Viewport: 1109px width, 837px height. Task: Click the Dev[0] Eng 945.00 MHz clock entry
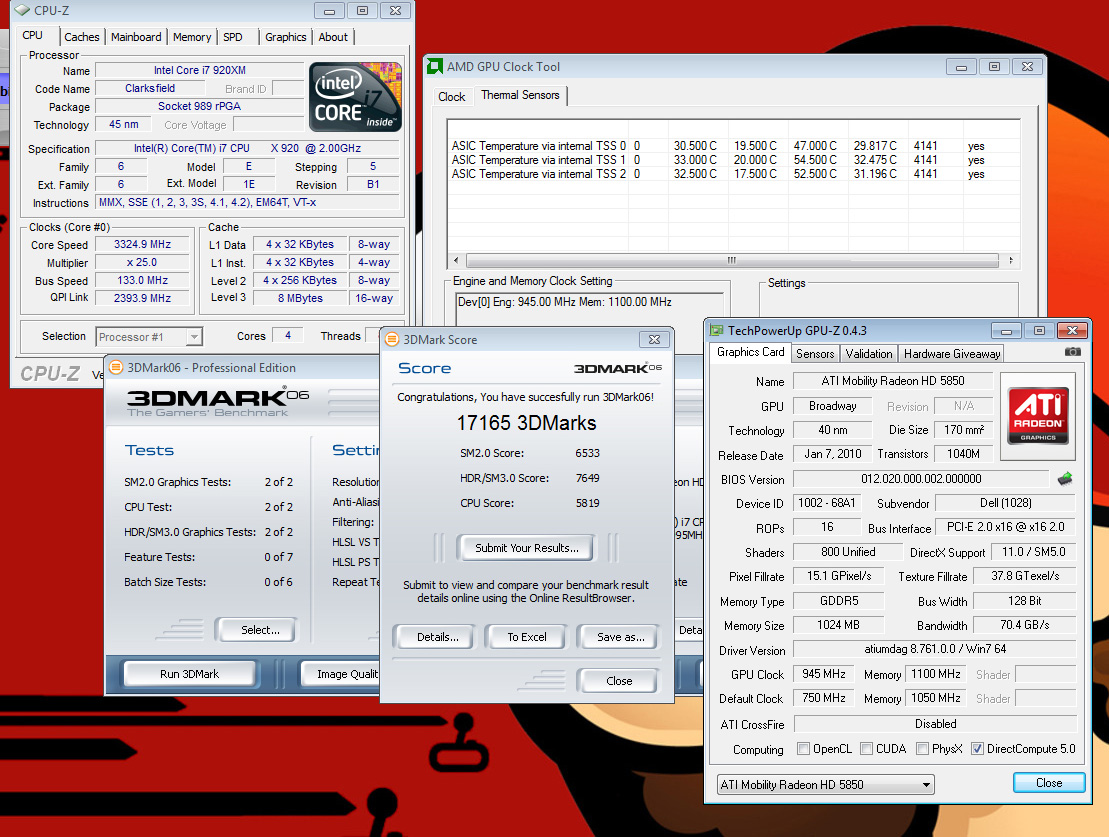(x=564, y=302)
